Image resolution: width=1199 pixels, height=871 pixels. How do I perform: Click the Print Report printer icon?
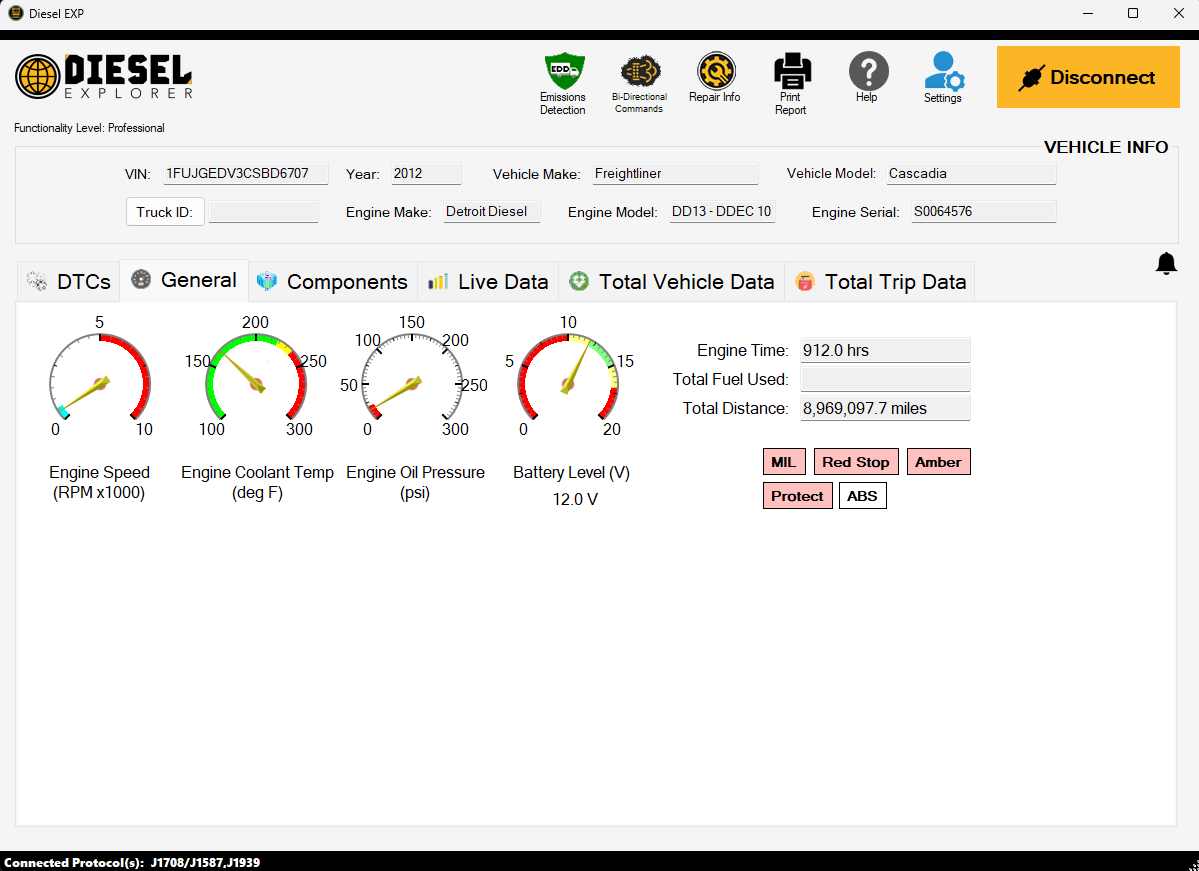pyautogui.click(x=791, y=70)
